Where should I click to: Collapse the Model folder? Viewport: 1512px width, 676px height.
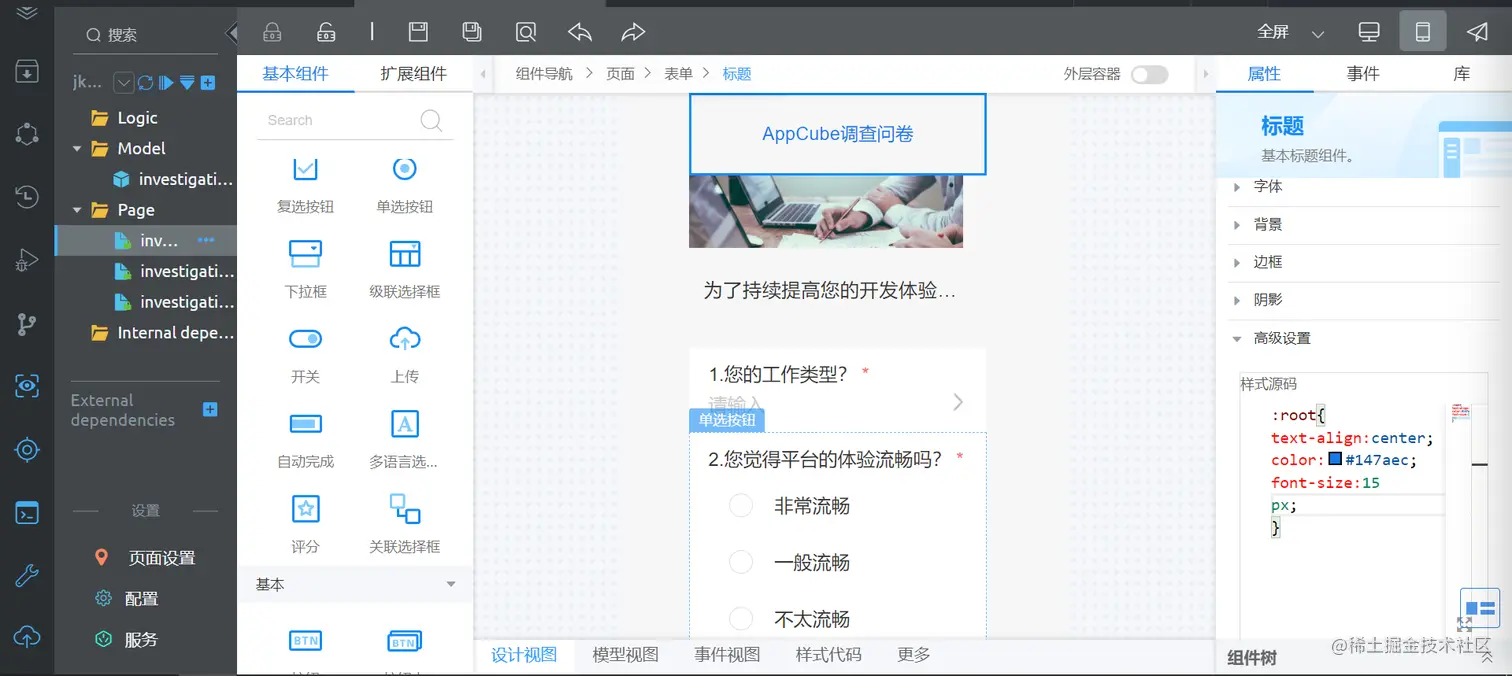point(77,148)
